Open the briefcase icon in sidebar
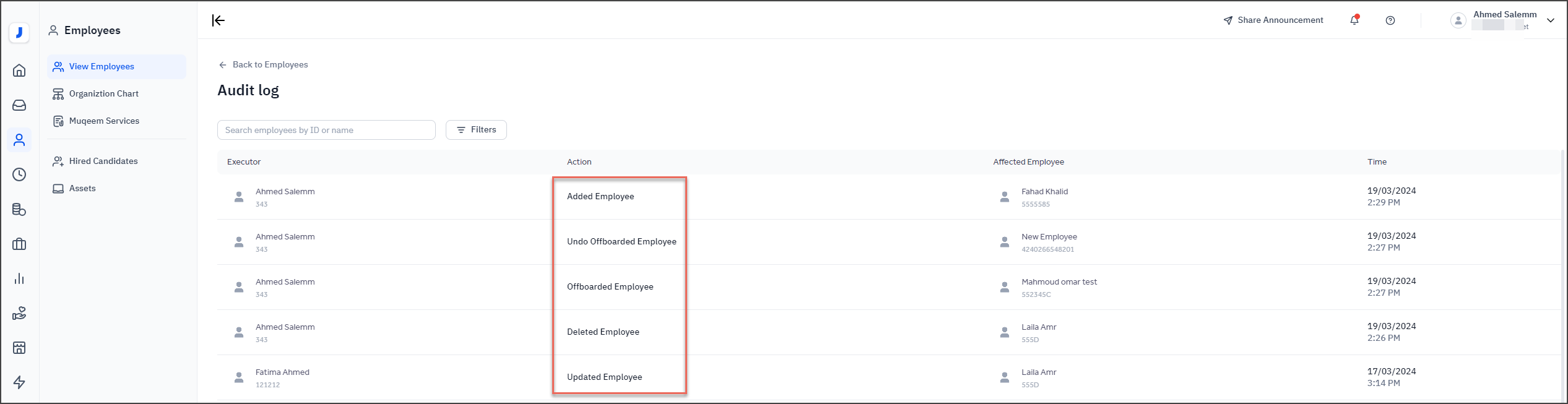1568x404 pixels. [19, 244]
